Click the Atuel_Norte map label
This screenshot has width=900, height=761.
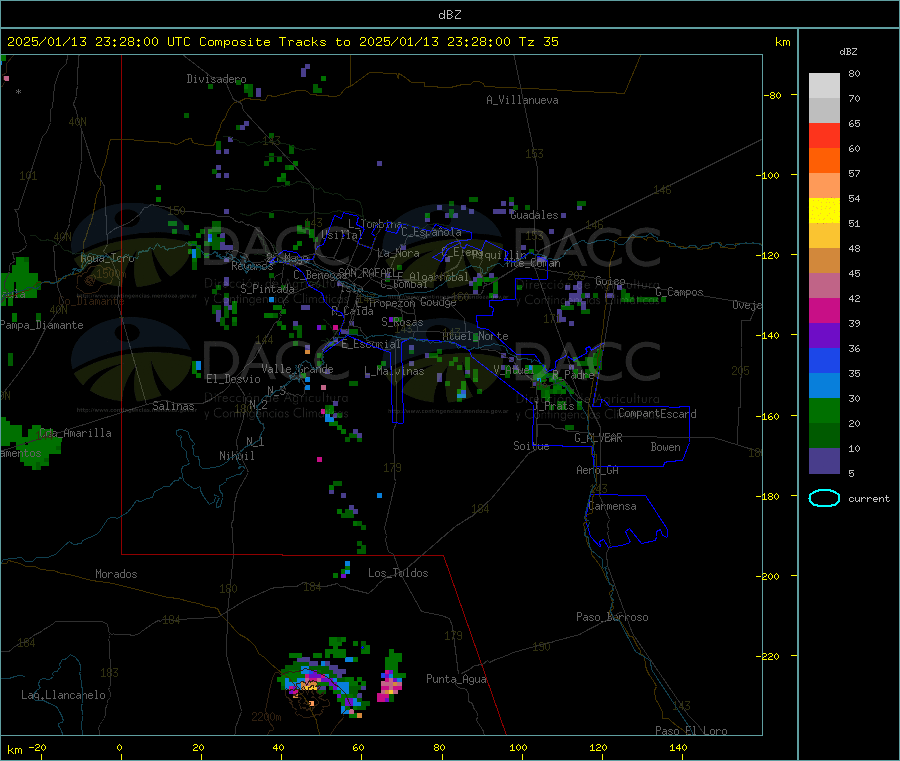click(x=475, y=336)
